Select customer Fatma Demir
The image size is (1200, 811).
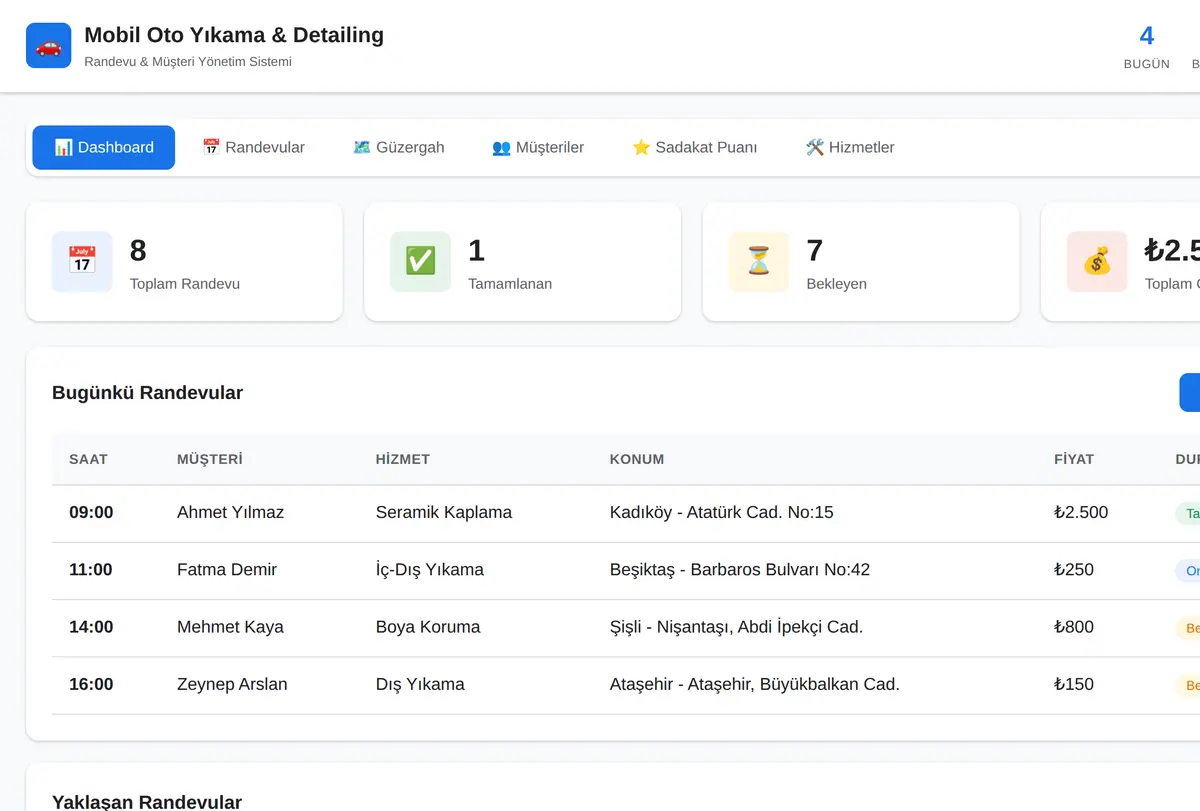click(x=227, y=570)
